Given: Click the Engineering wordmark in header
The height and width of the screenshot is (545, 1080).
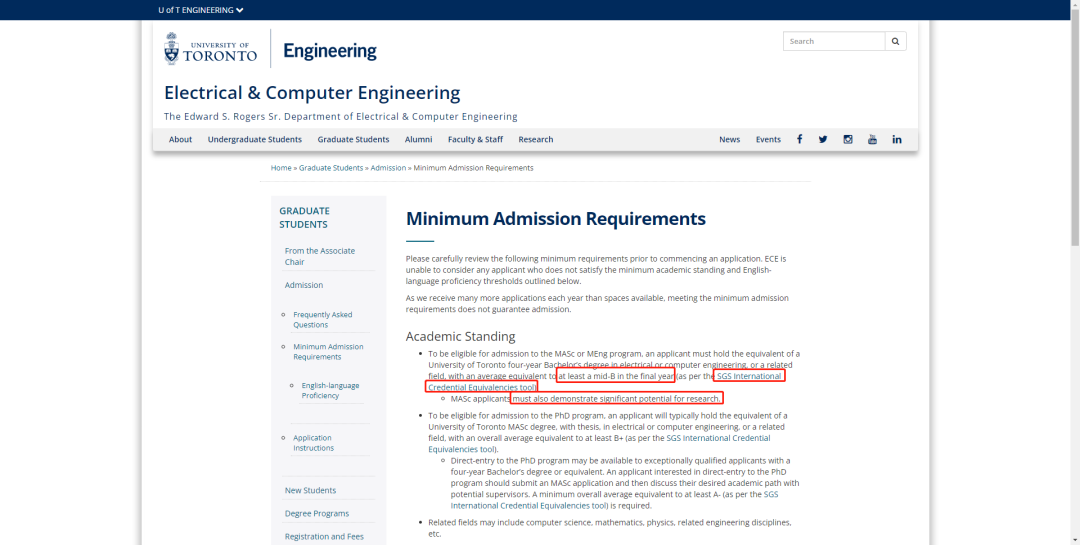Looking at the screenshot, I should point(330,50).
